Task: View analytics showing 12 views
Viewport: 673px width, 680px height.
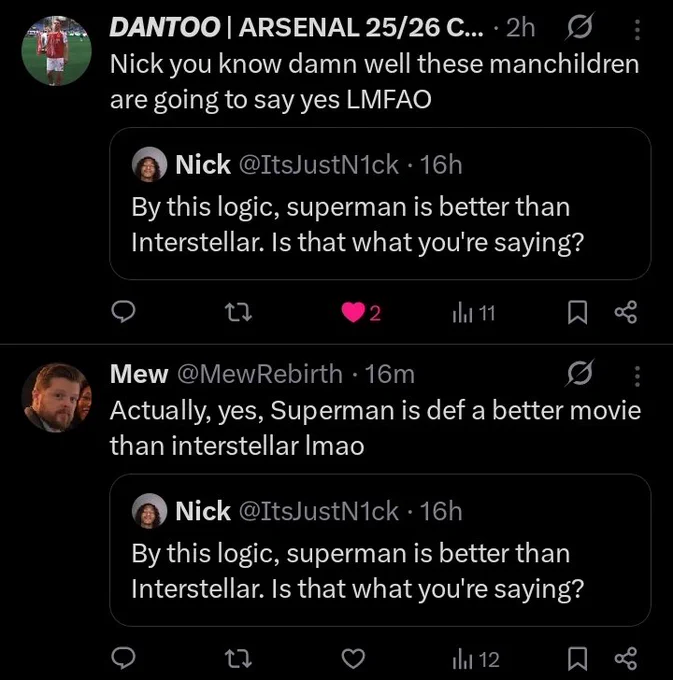Action: 476,659
